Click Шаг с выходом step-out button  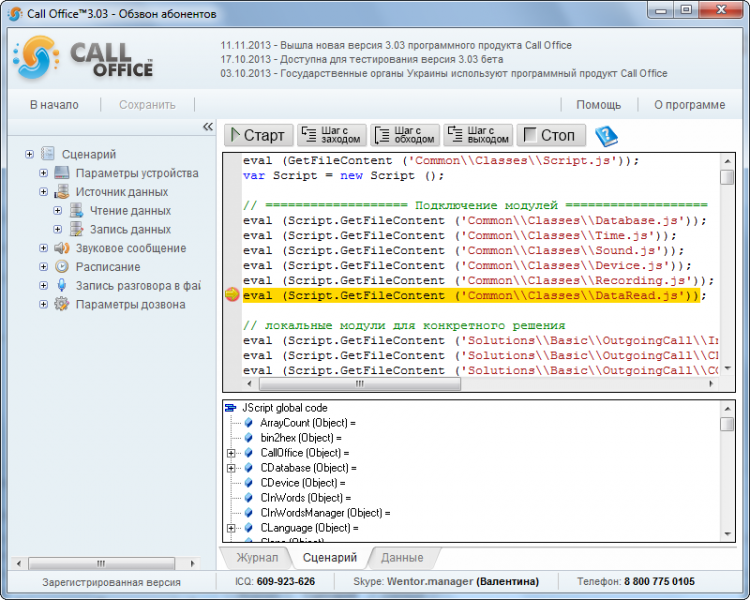(478, 135)
